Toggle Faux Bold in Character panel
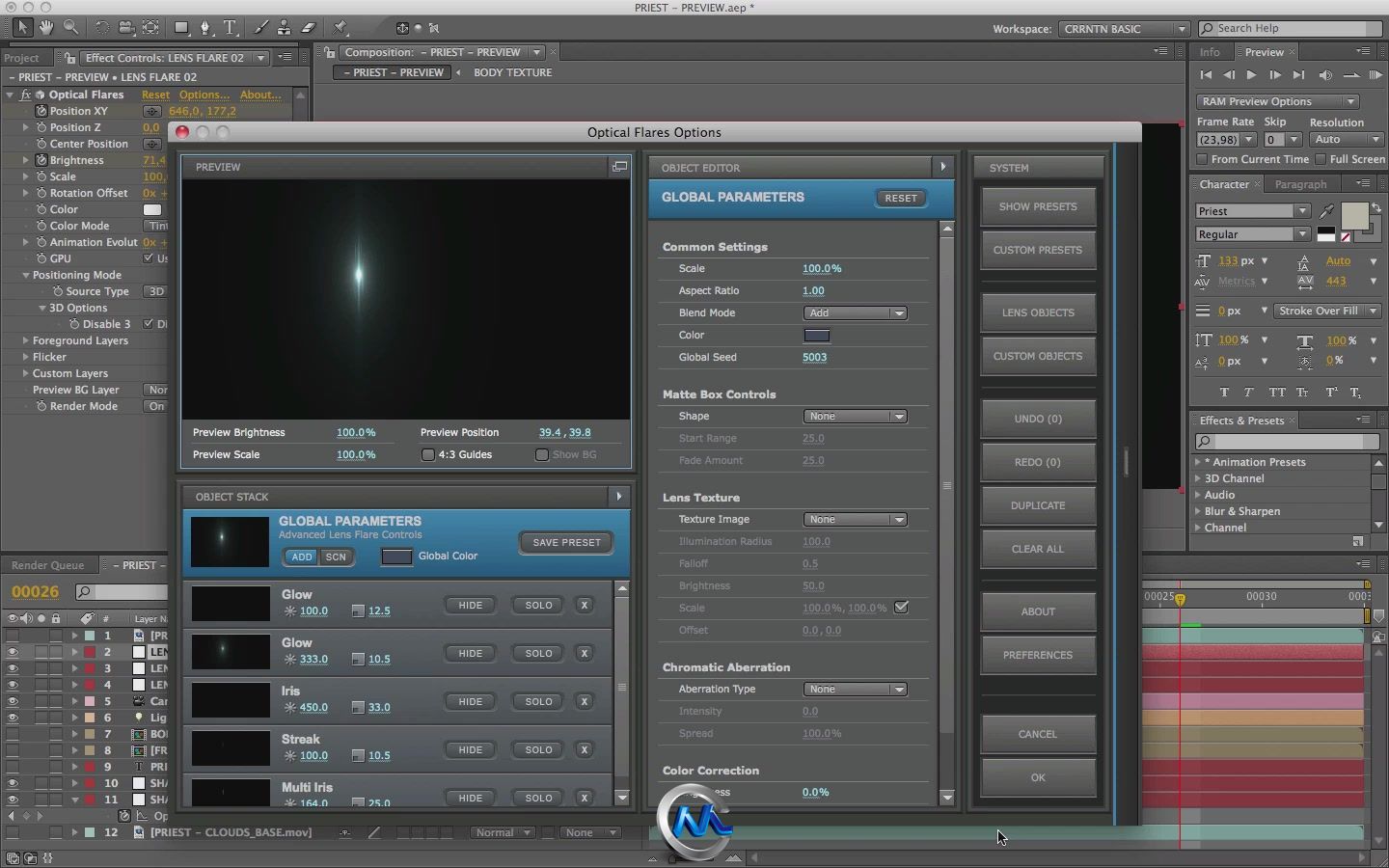This screenshot has height=868, width=1389. 1224,393
